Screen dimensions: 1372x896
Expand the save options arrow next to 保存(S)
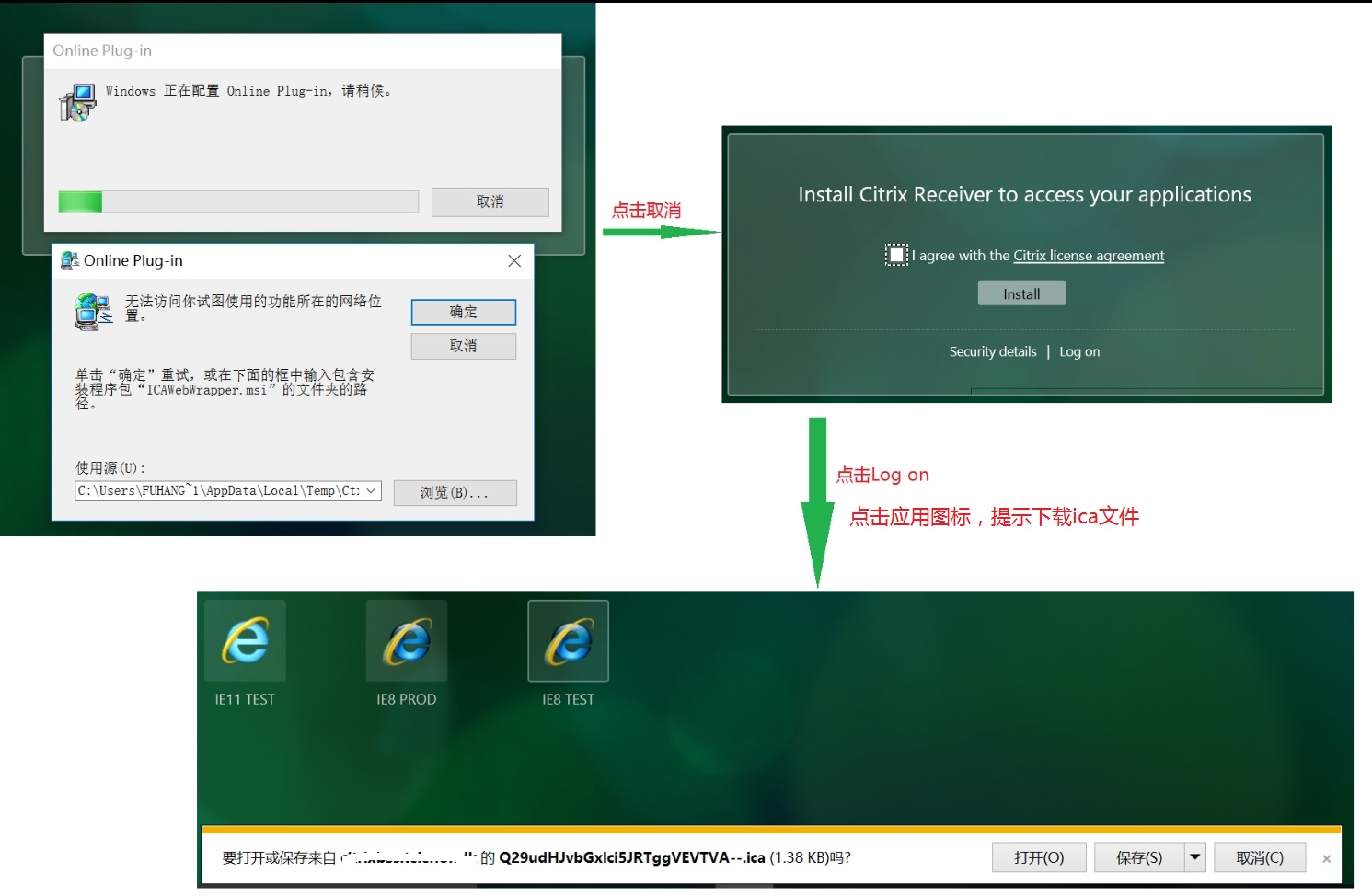coord(1194,857)
